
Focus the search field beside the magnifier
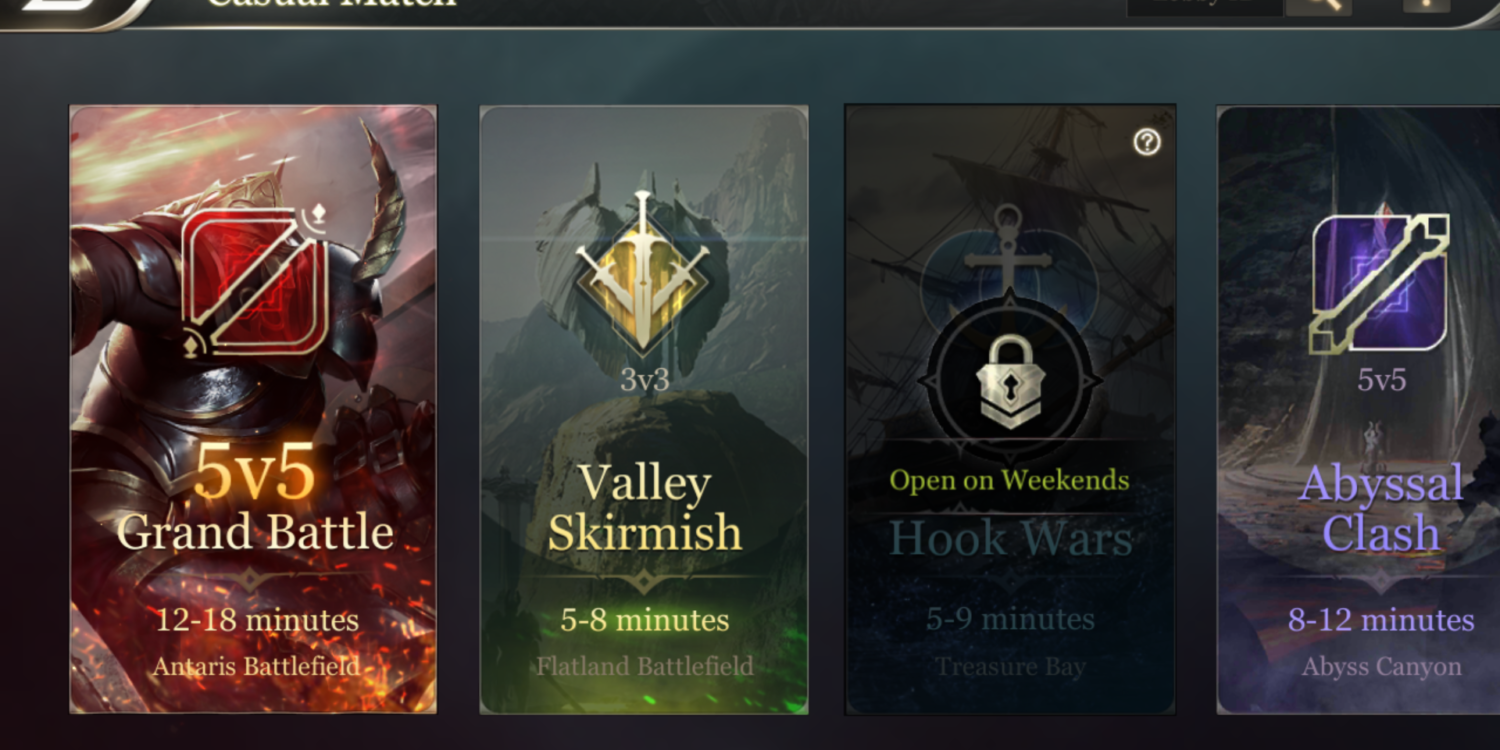(x=1205, y=5)
